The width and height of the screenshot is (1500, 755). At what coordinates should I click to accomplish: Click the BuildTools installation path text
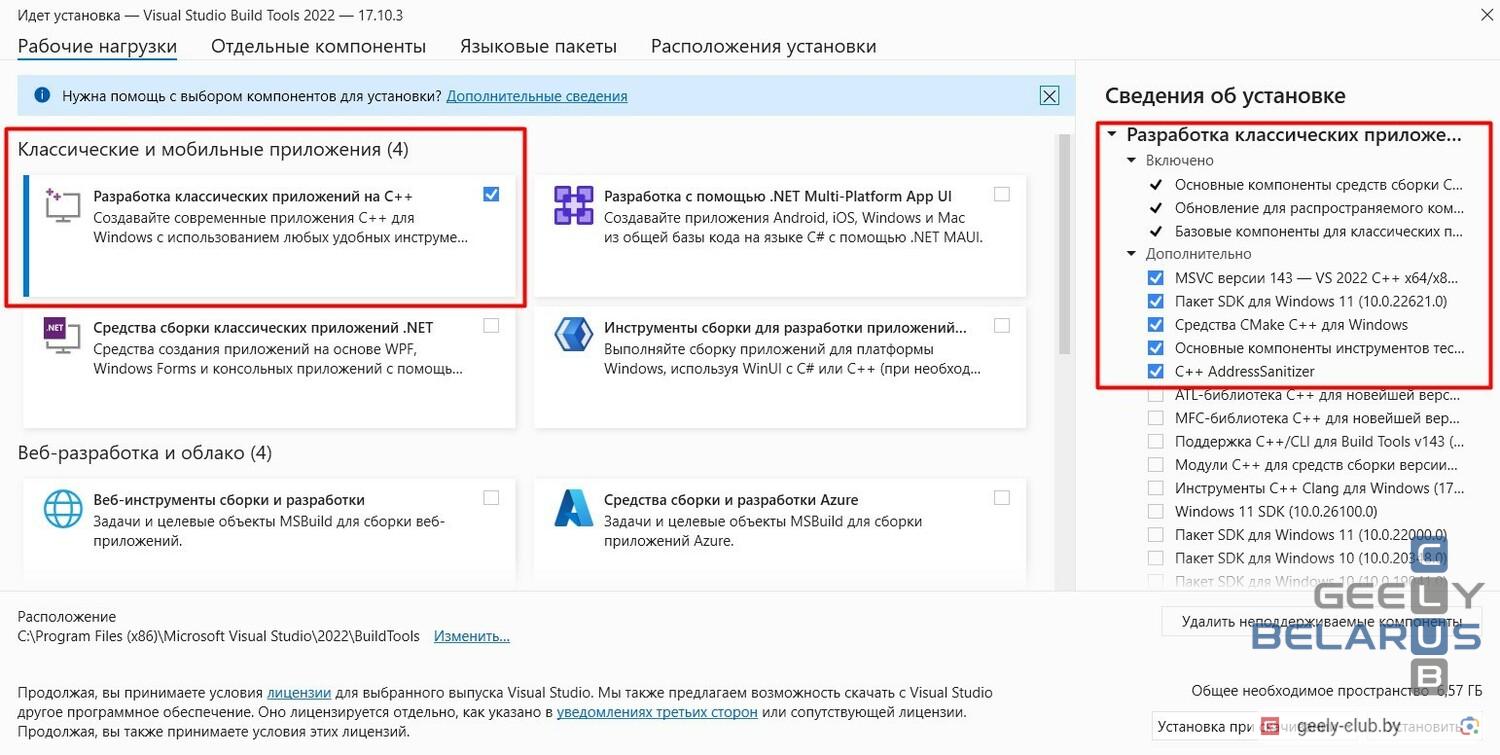(x=217, y=636)
